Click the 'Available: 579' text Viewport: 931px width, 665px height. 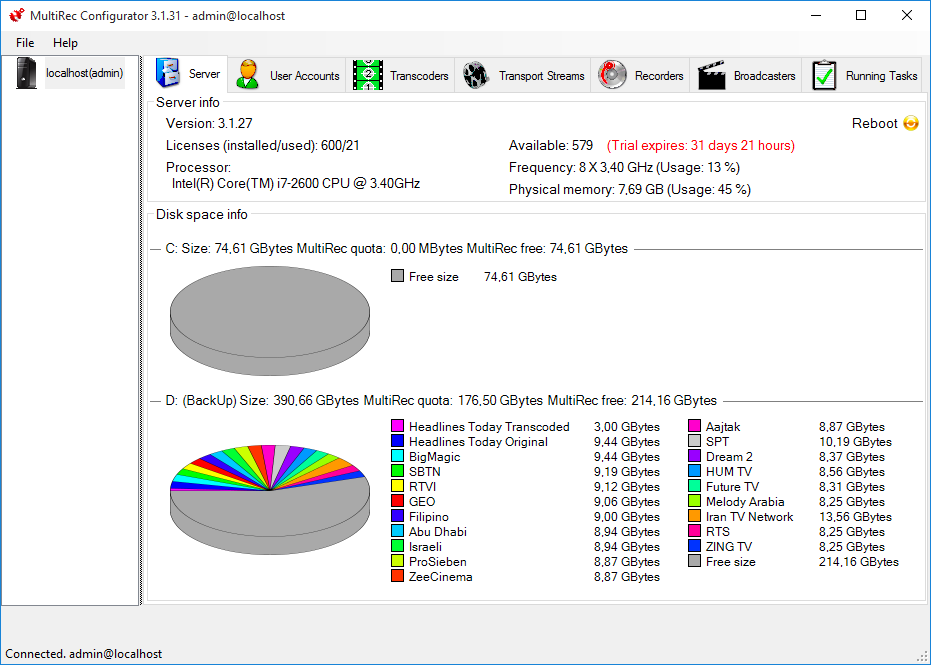click(x=551, y=145)
